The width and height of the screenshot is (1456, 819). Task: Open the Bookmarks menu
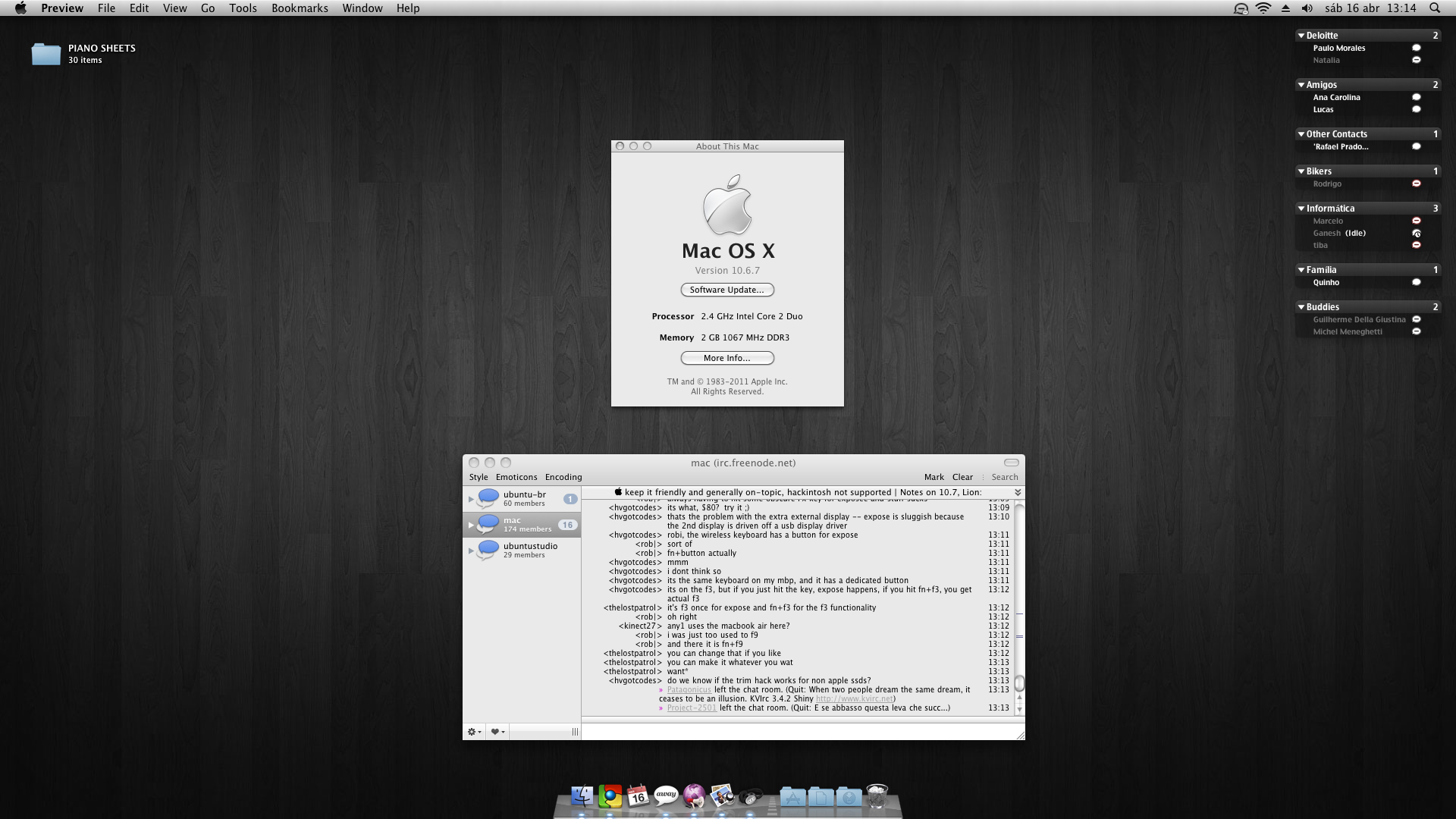[300, 8]
